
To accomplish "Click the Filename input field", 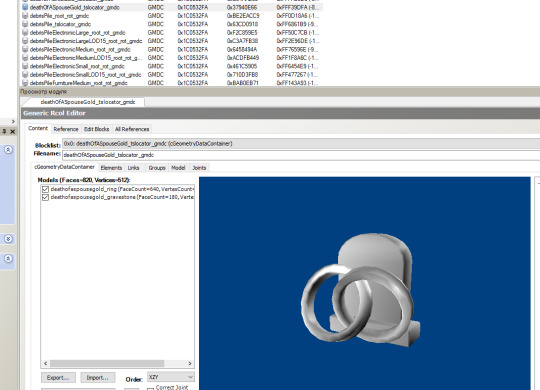I will click(301, 155).
